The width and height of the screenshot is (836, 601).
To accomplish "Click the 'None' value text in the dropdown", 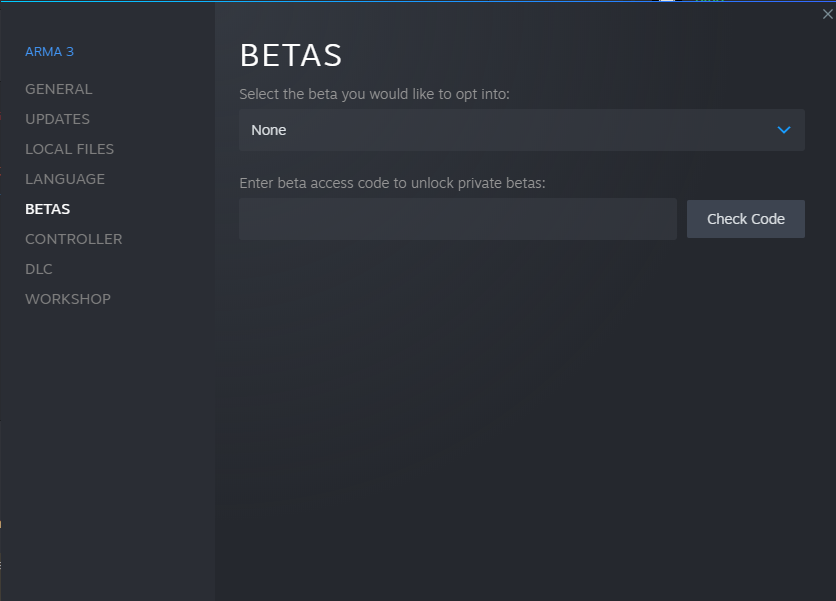I will point(269,130).
